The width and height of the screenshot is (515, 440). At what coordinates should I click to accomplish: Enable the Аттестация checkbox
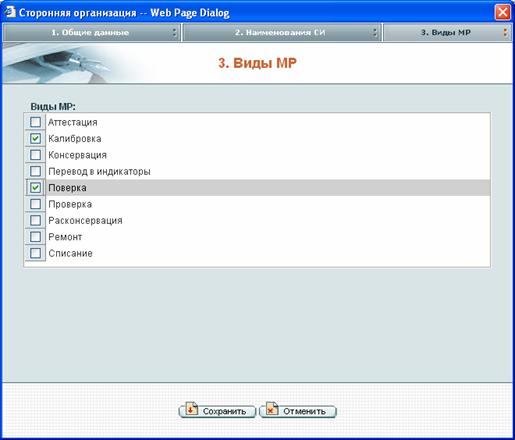tap(35, 122)
